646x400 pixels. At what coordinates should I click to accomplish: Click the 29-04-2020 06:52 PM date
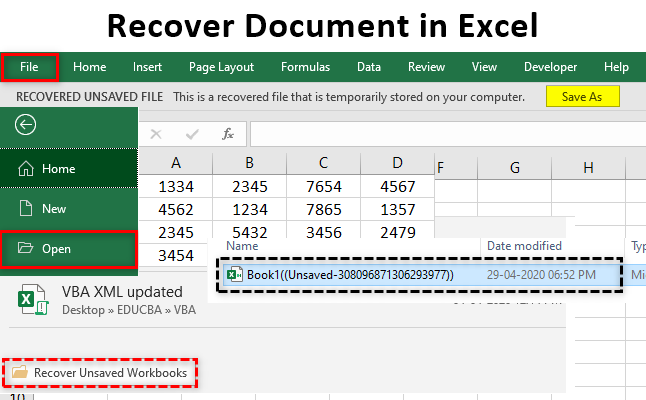541,275
